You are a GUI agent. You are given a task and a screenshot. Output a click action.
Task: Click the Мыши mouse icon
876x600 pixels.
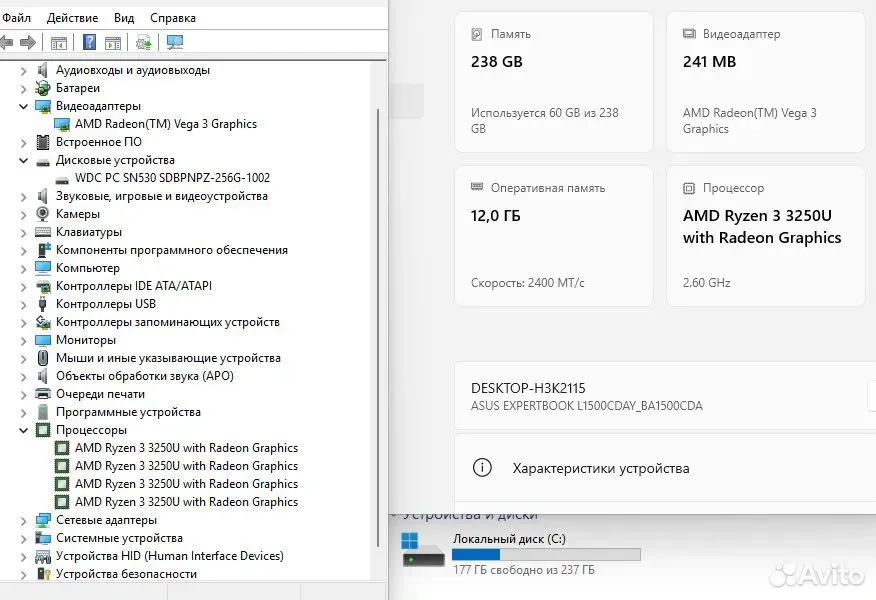point(42,358)
